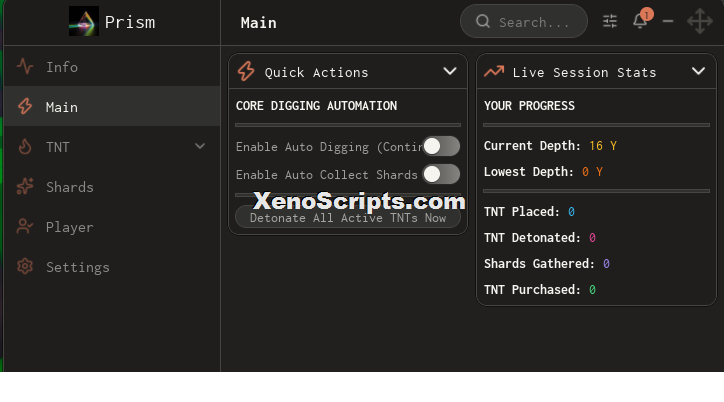The image size is (724, 402).
Task: Click the TNT Detonated stat row
Action: pyautogui.click(x=540, y=238)
